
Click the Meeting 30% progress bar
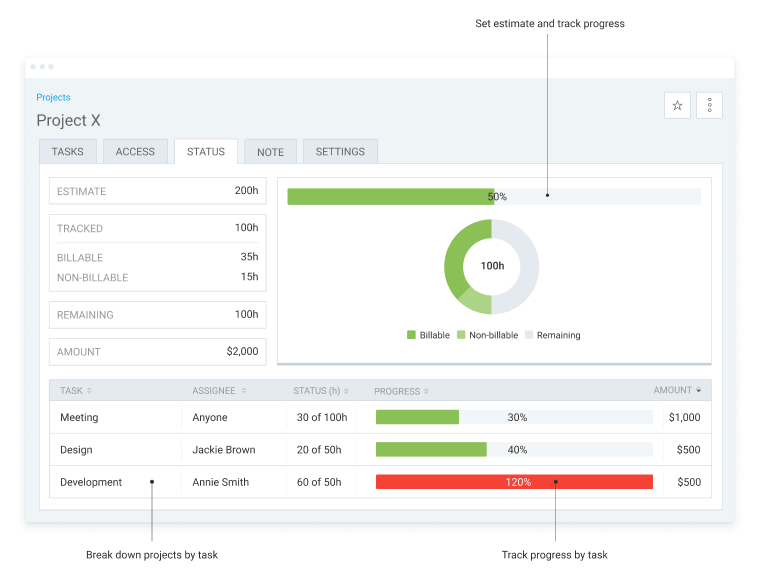tap(514, 417)
